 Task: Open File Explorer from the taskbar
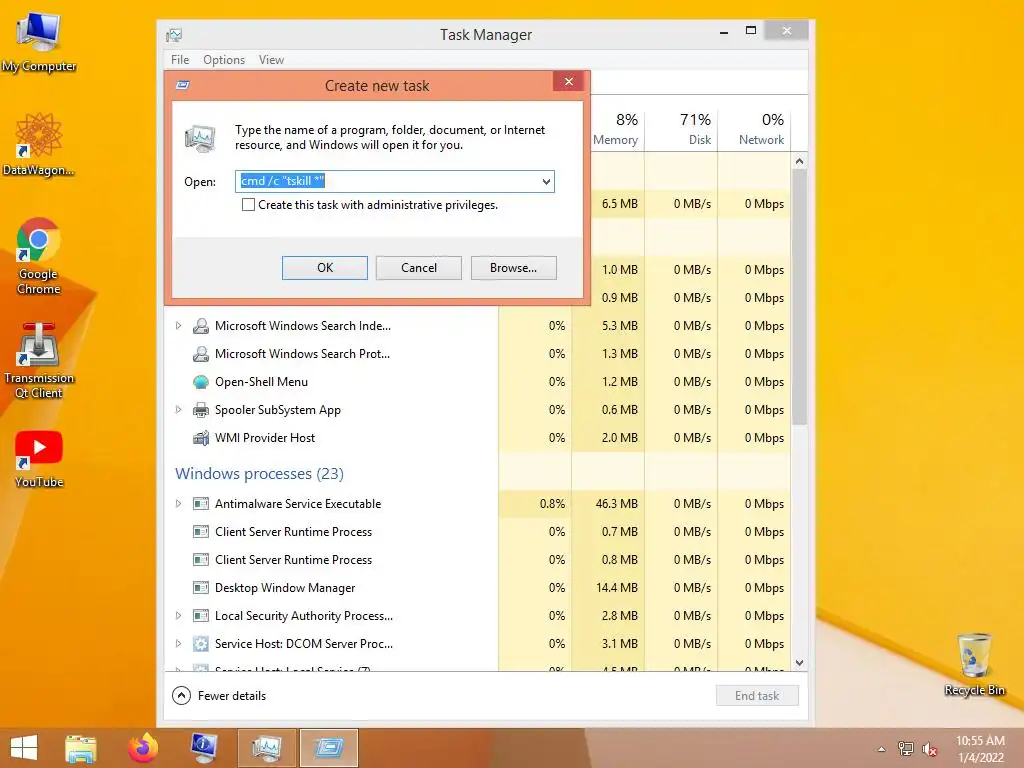tap(81, 748)
